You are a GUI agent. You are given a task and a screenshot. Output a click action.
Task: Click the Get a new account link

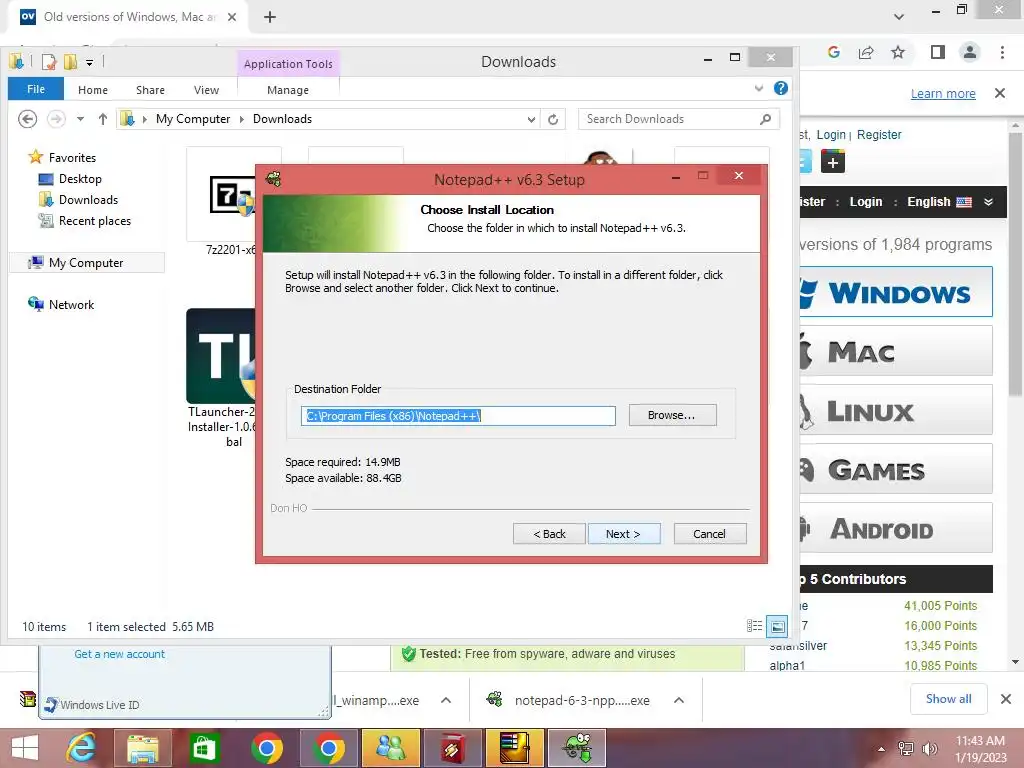tap(120, 654)
